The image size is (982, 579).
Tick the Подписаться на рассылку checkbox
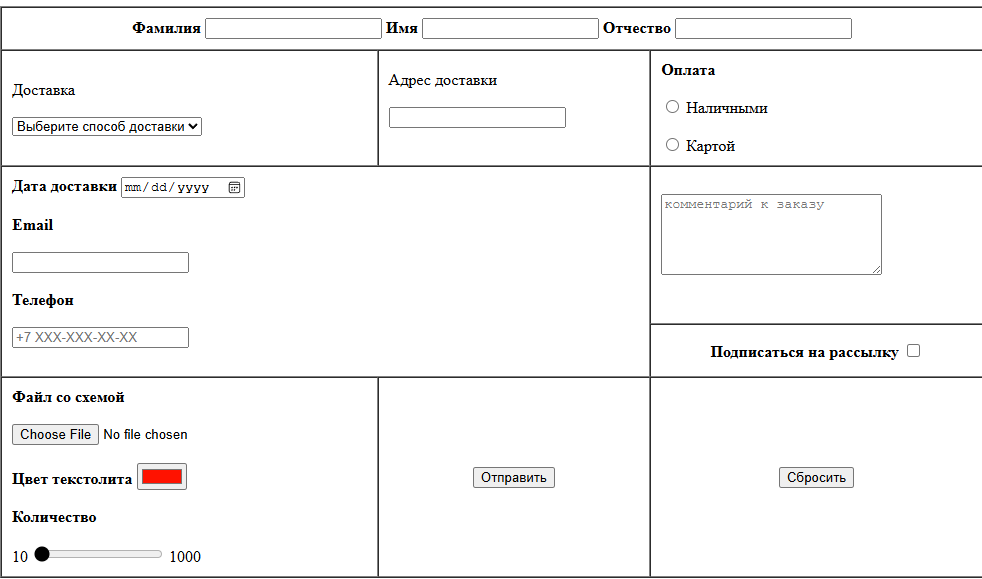914,351
